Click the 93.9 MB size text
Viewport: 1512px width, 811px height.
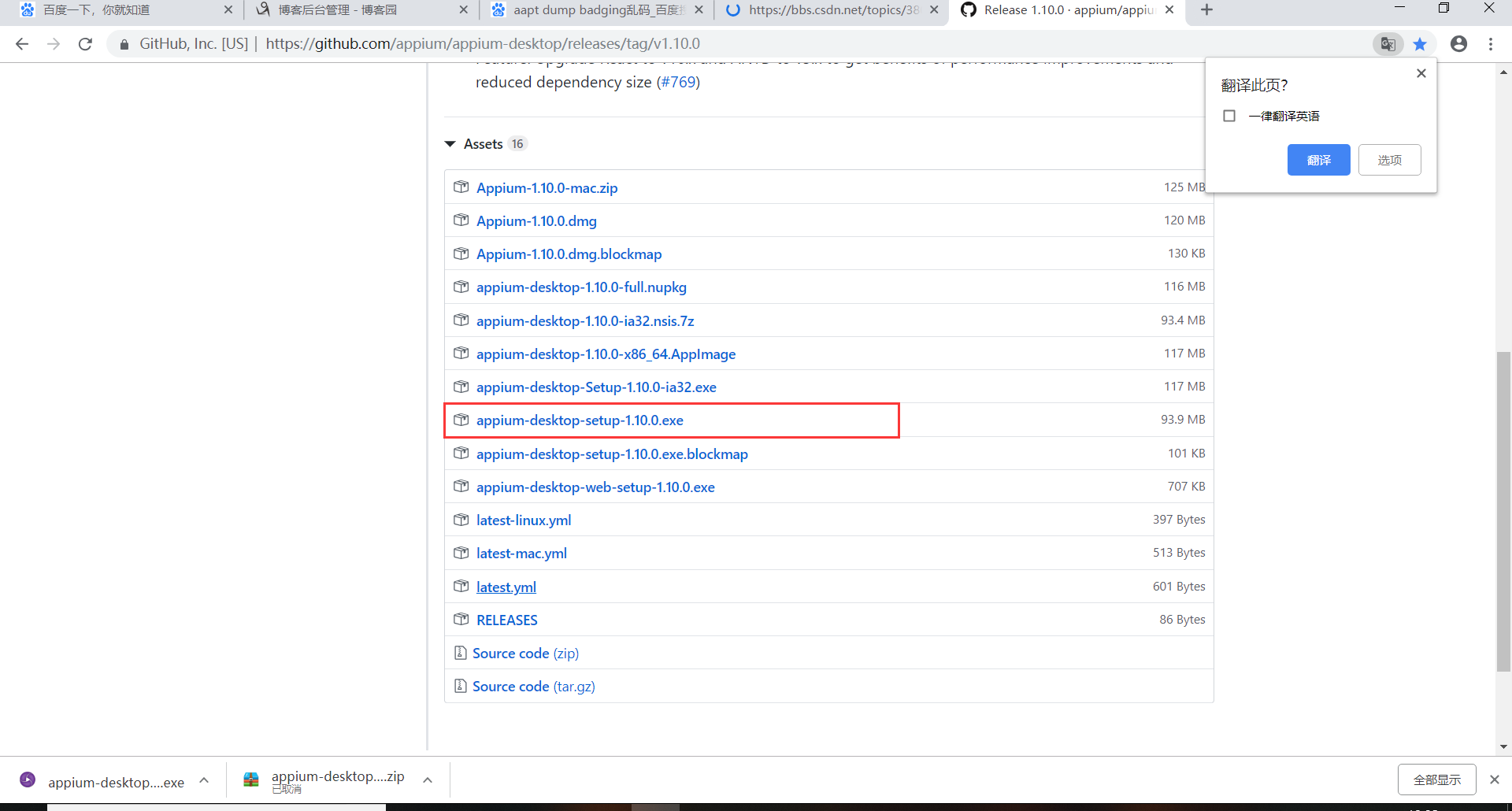[x=1183, y=419]
